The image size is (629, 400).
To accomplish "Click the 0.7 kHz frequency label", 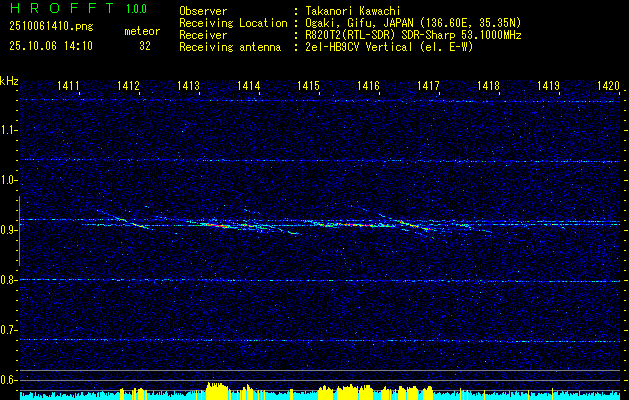I will tap(9, 330).
